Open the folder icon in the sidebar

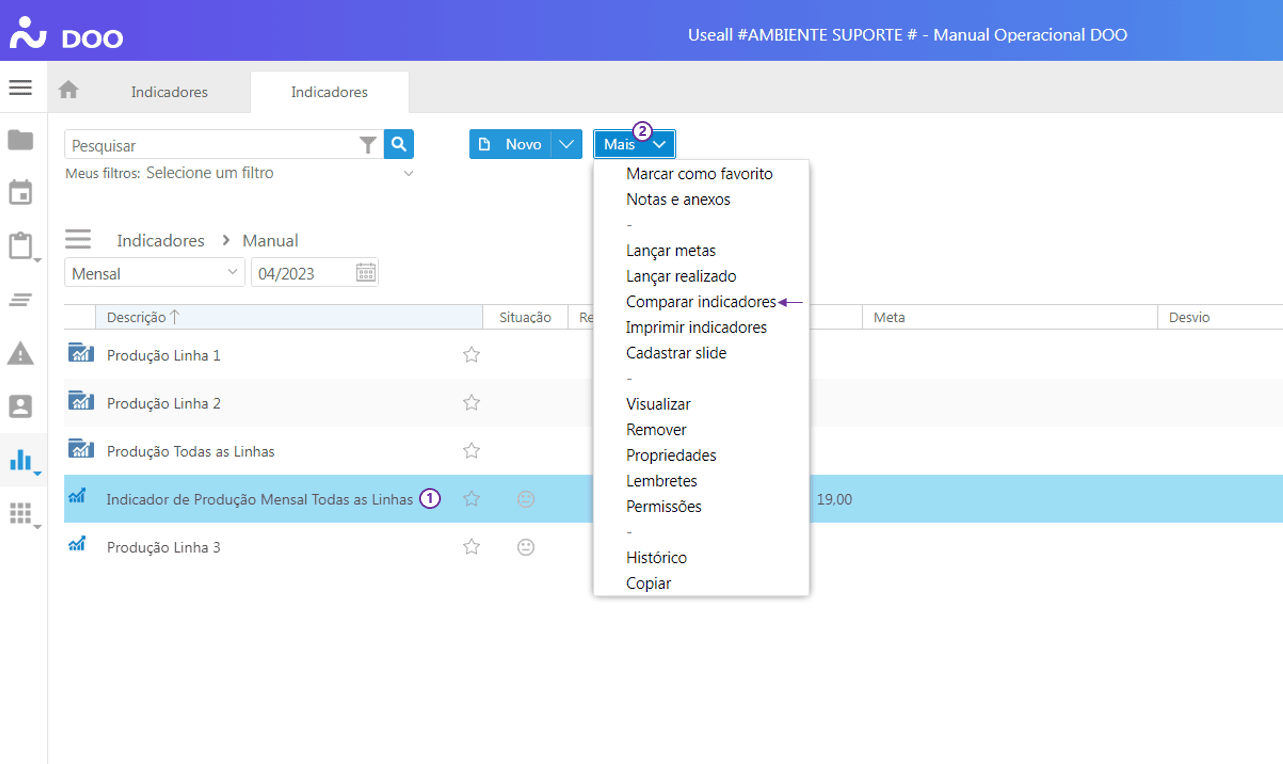tap(20, 140)
